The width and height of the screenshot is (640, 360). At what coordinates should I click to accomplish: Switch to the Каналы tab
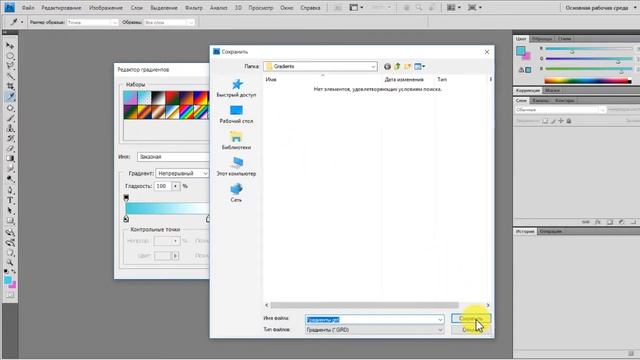click(540, 100)
